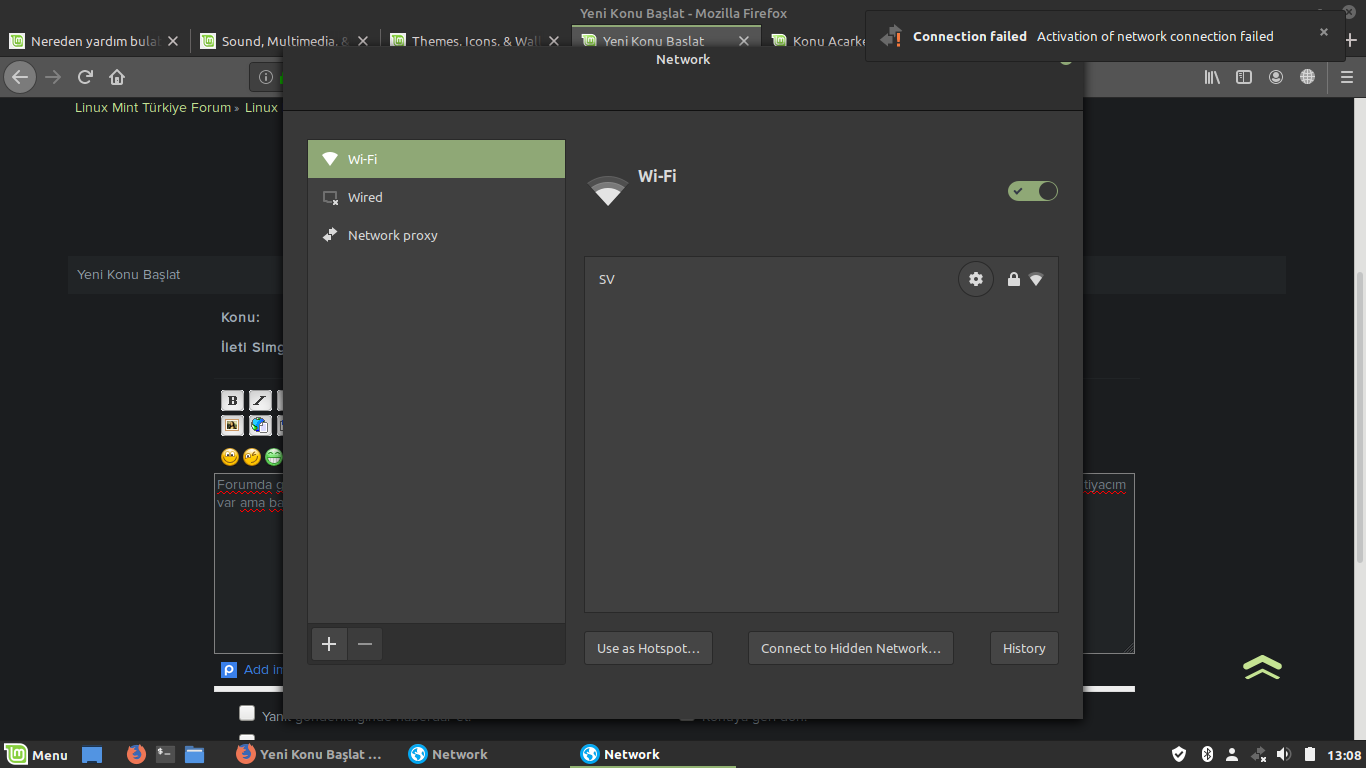This screenshot has height=768, width=1366.
Task: Close the Sound, Multimedia tab
Action: pos(363,41)
